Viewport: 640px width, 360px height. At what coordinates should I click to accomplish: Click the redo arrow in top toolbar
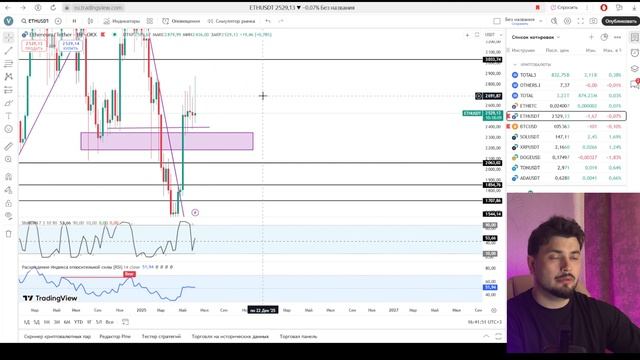pos(281,21)
